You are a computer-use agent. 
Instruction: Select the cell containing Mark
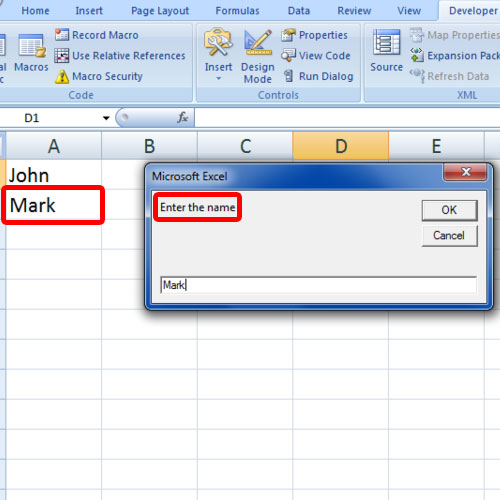(54, 205)
